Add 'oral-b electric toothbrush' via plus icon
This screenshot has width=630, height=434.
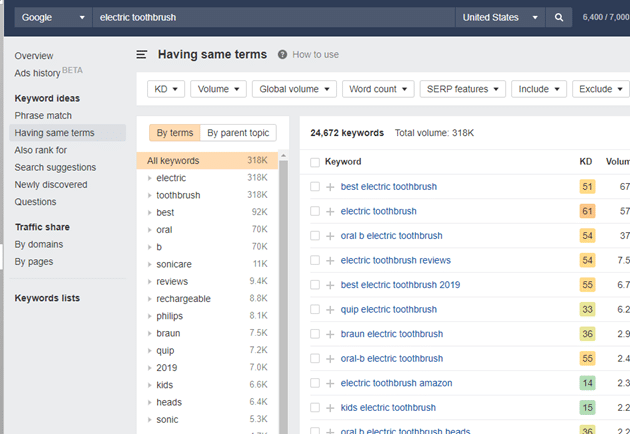(x=330, y=358)
